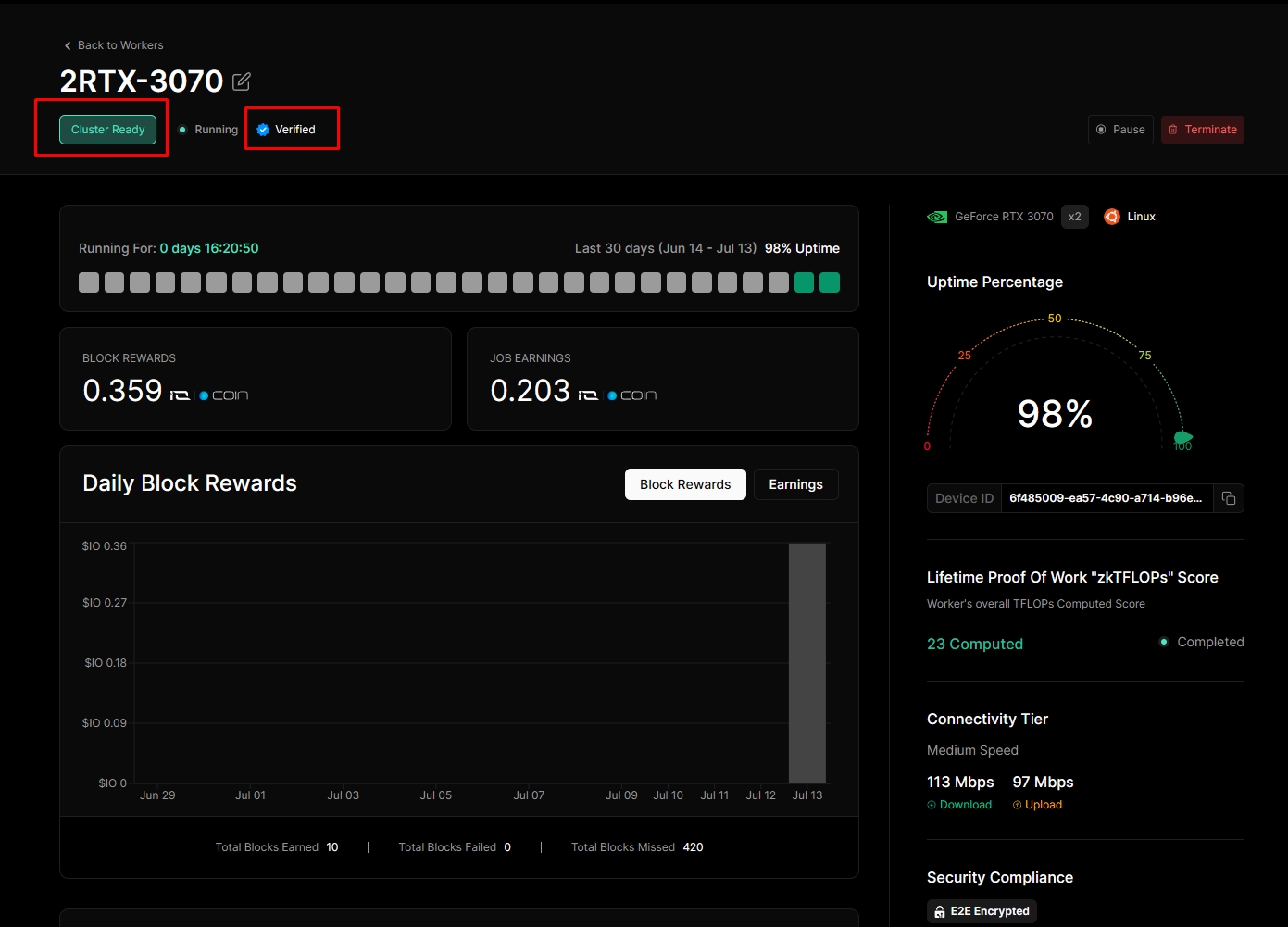
Task: Click the Device ID value field
Action: coord(1106,498)
